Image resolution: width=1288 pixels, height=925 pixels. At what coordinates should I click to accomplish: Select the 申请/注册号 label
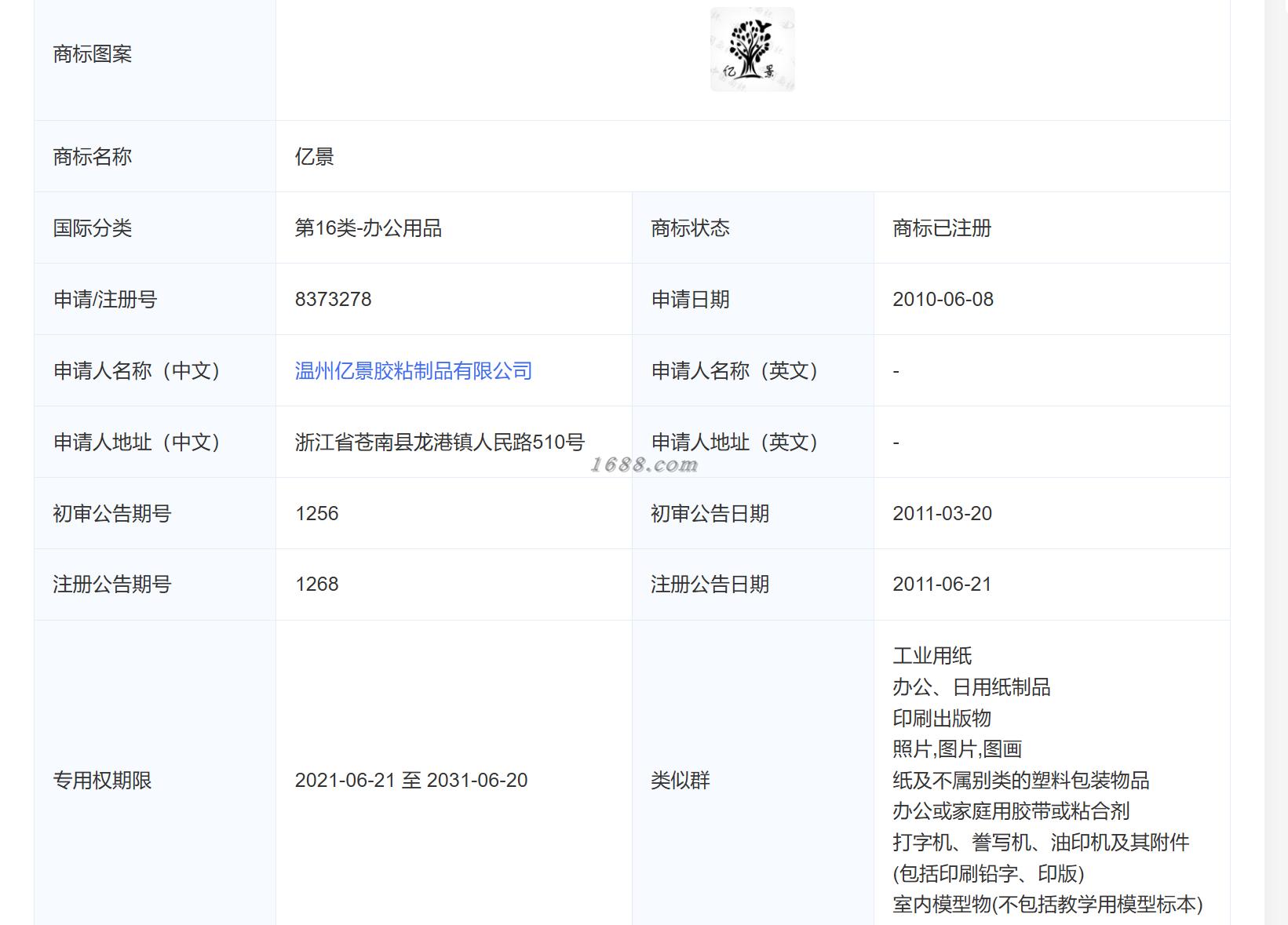(x=105, y=299)
